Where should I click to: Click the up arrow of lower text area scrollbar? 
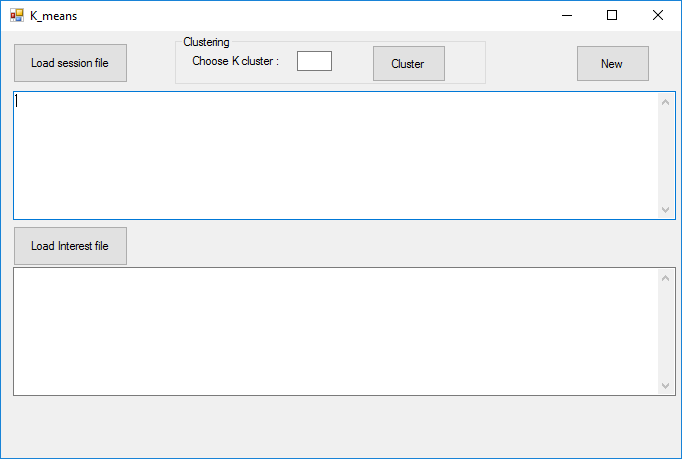click(667, 277)
